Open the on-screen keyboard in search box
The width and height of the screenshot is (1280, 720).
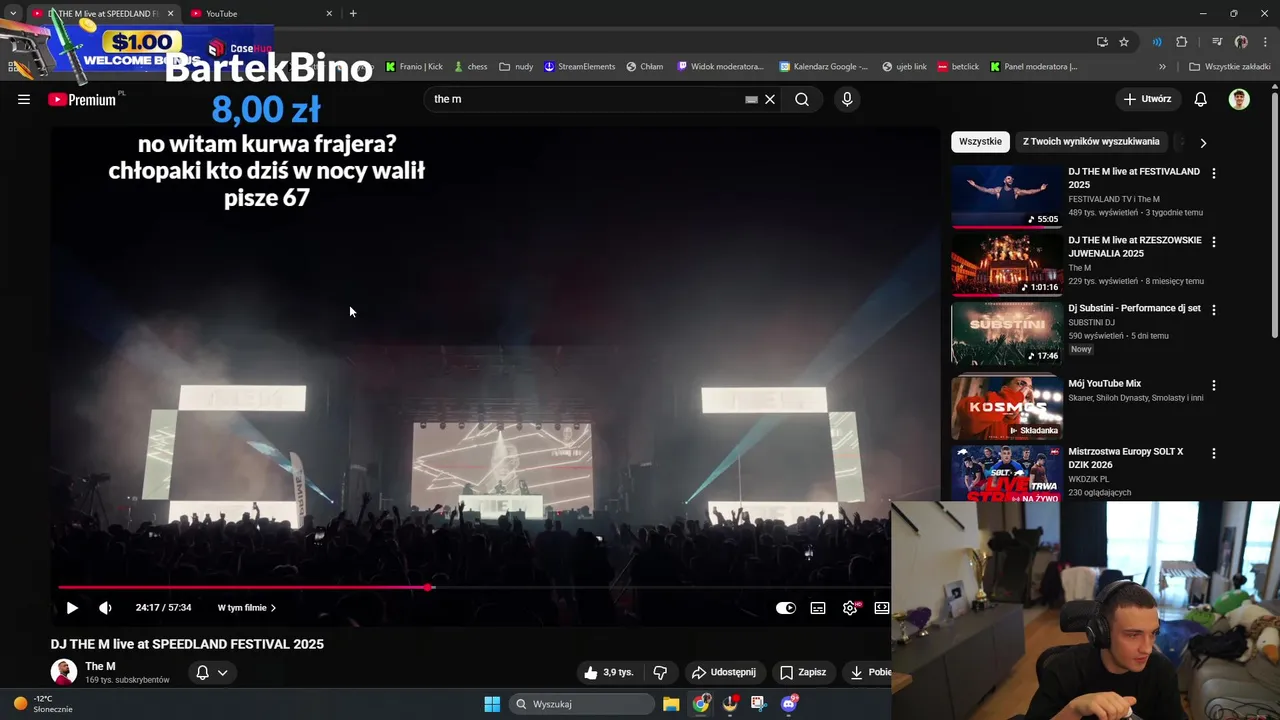[x=751, y=99]
